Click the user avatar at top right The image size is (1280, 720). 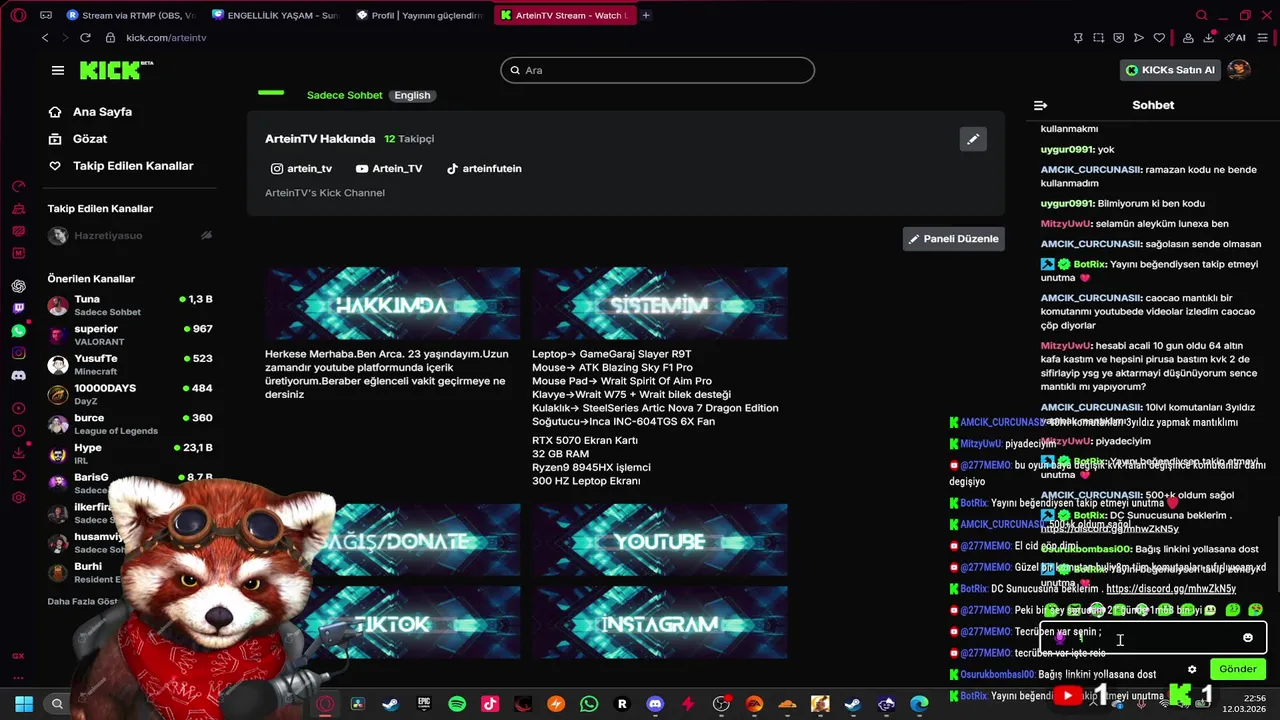tap(1239, 70)
